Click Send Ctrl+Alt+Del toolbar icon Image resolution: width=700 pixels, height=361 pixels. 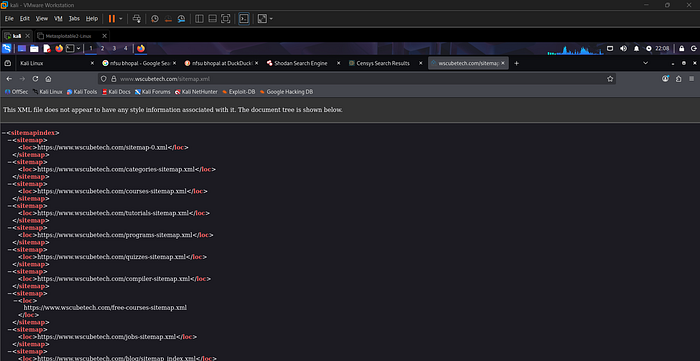tap(137, 19)
